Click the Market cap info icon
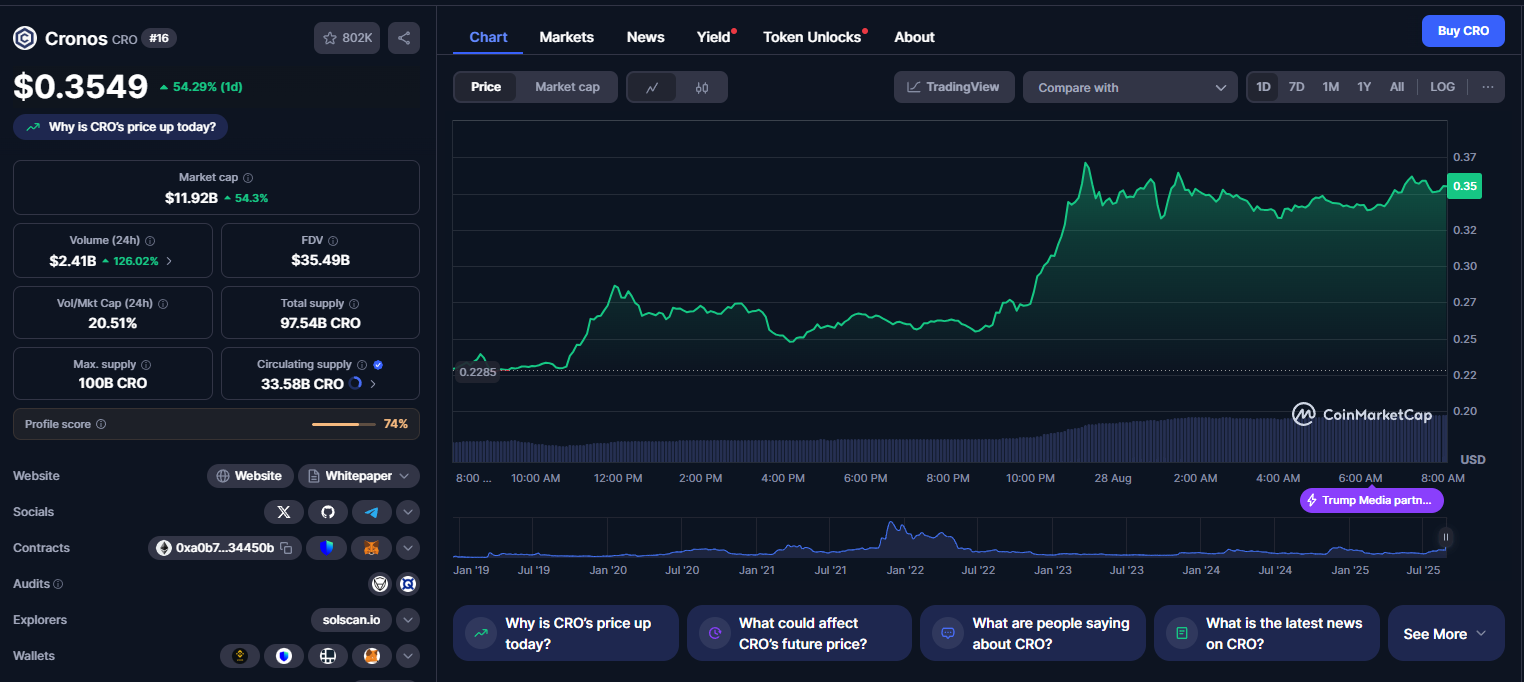Viewport: 1524px width, 682px height. (x=248, y=177)
